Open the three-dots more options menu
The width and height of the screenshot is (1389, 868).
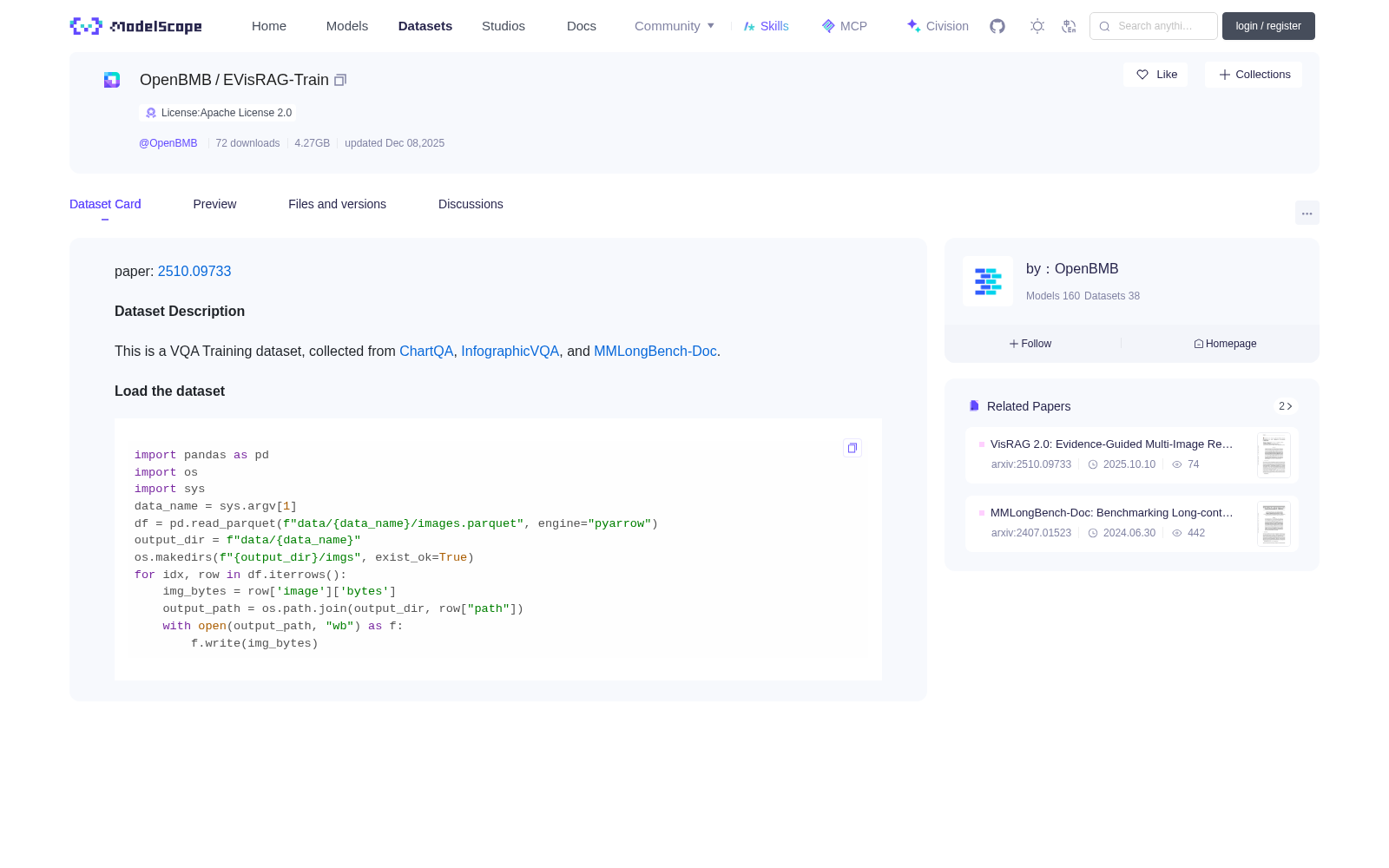[x=1307, y=213]
